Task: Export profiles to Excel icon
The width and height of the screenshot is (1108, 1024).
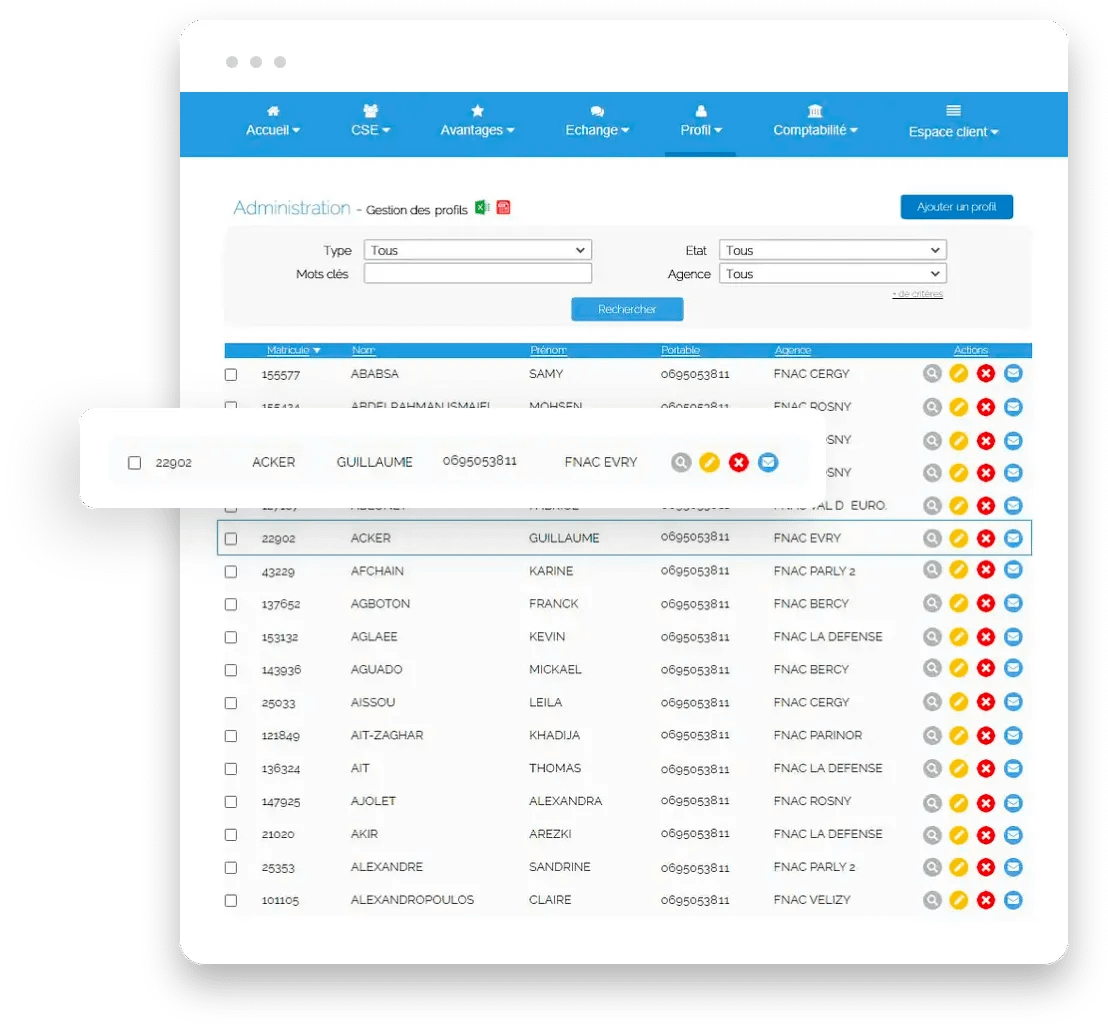Action: tap(482, 207)
